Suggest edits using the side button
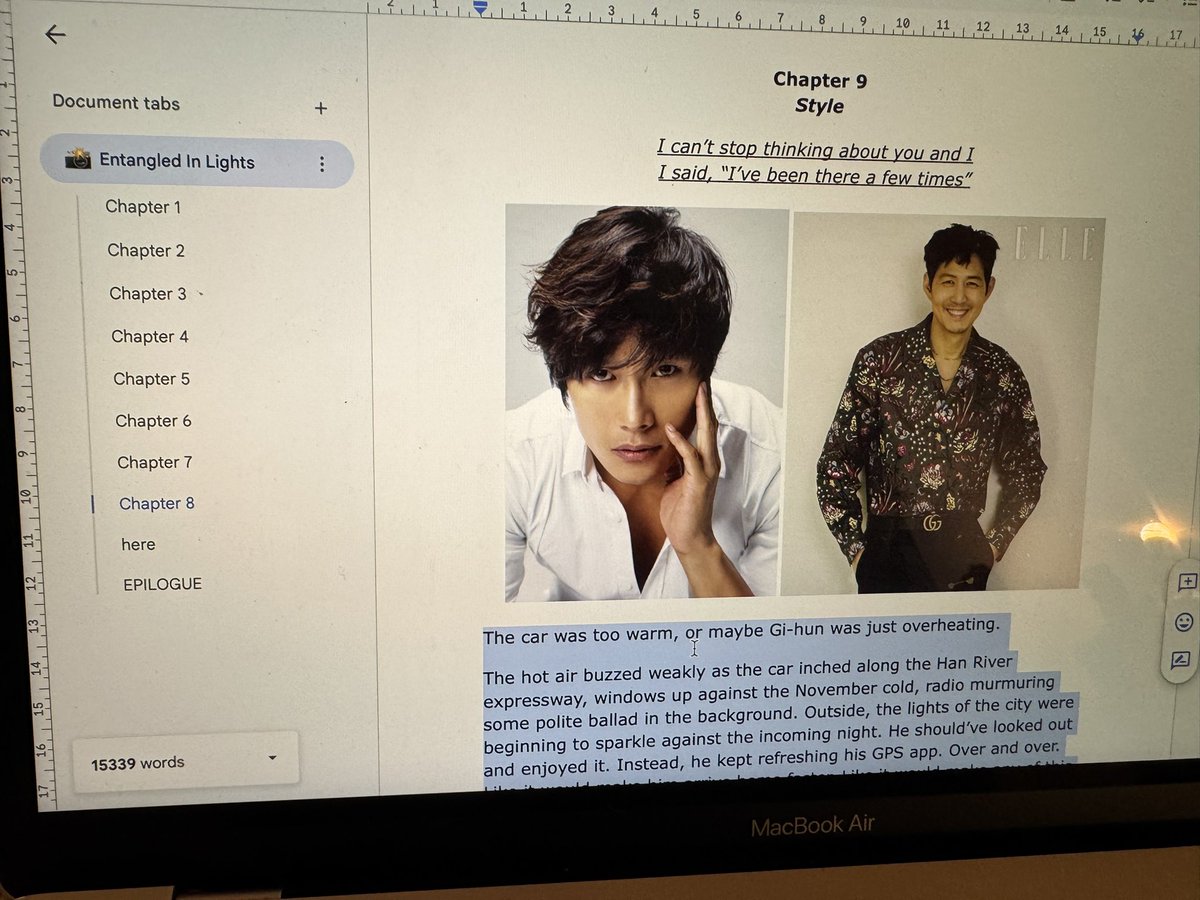Screen dimensions: 1200x900 1181,660
